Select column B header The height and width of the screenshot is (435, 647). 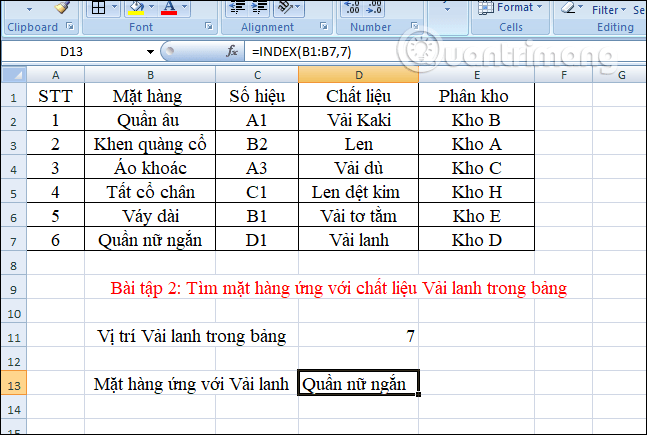point(150,75)
